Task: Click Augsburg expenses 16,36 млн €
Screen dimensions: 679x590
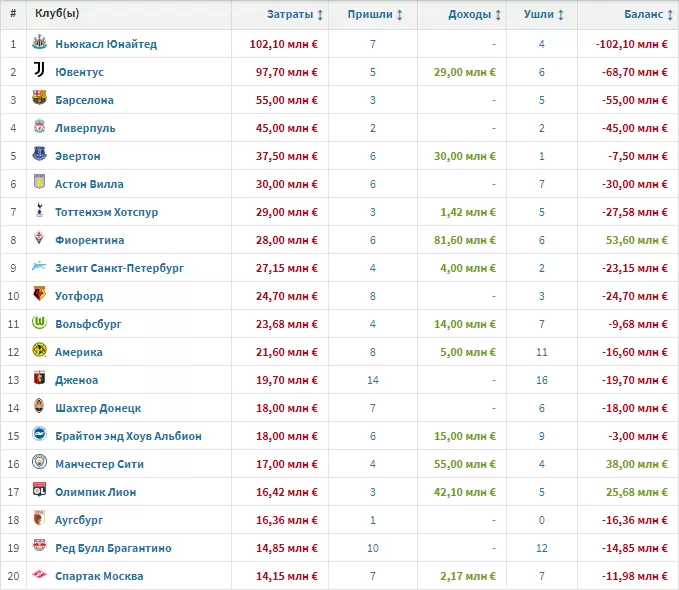Action: (287, 520)
